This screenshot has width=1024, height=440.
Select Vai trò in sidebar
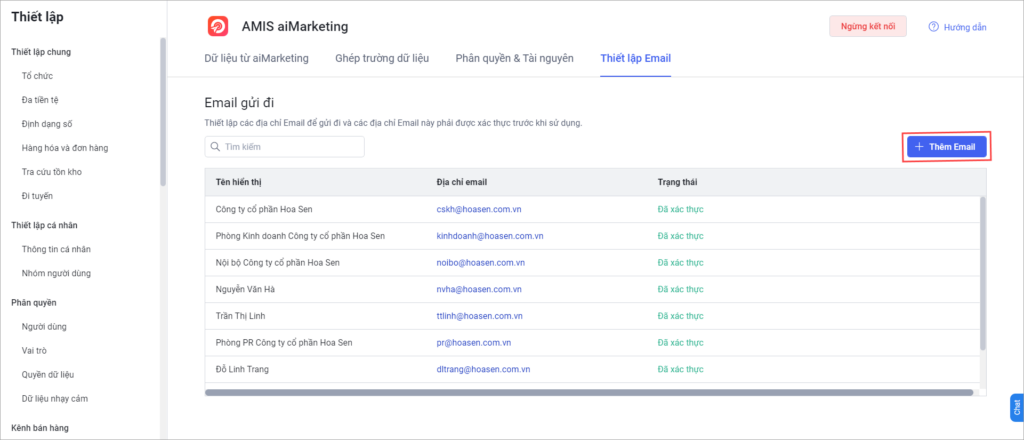35,351
